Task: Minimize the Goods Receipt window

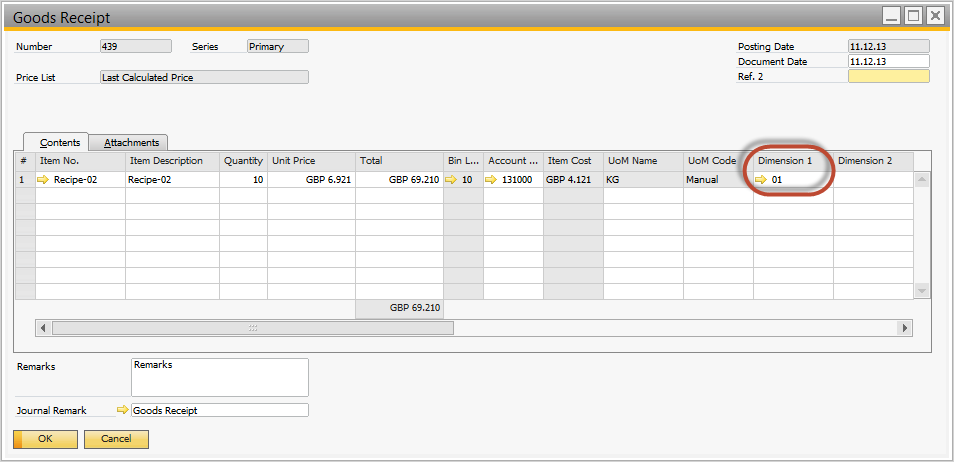Action: (892, 16)
